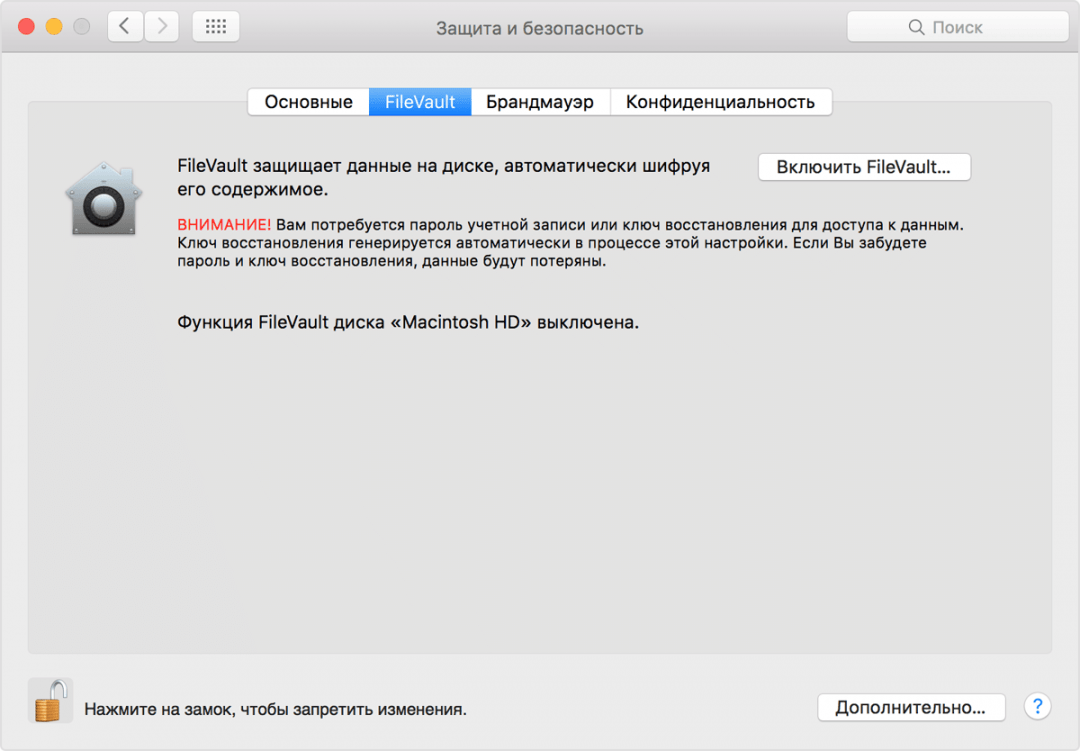Click the Macintosh HD FileVault status line

[x=407, y=324]
